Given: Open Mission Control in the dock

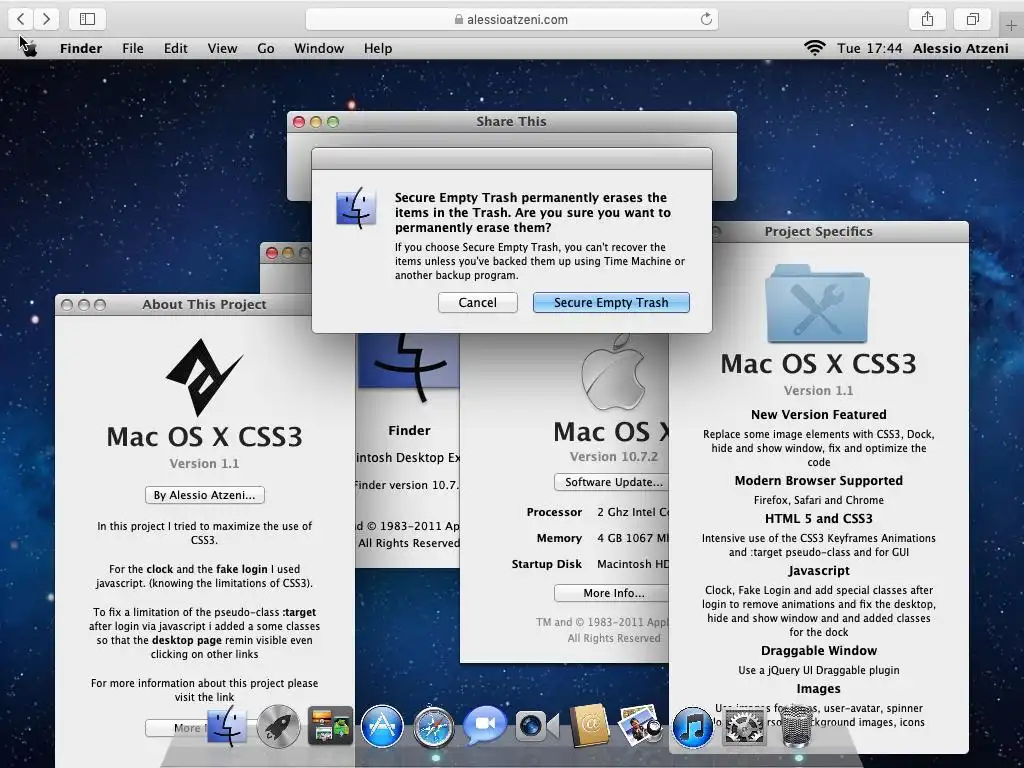Looking at the screenshot, I should point(330,726).
